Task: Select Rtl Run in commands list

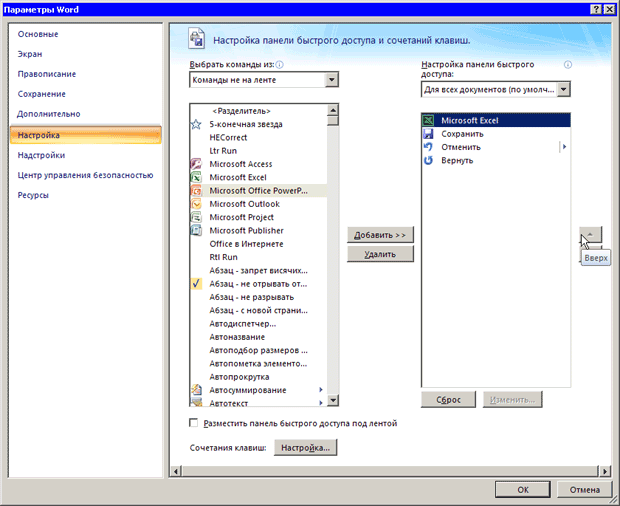Action: tap(259, 257)
